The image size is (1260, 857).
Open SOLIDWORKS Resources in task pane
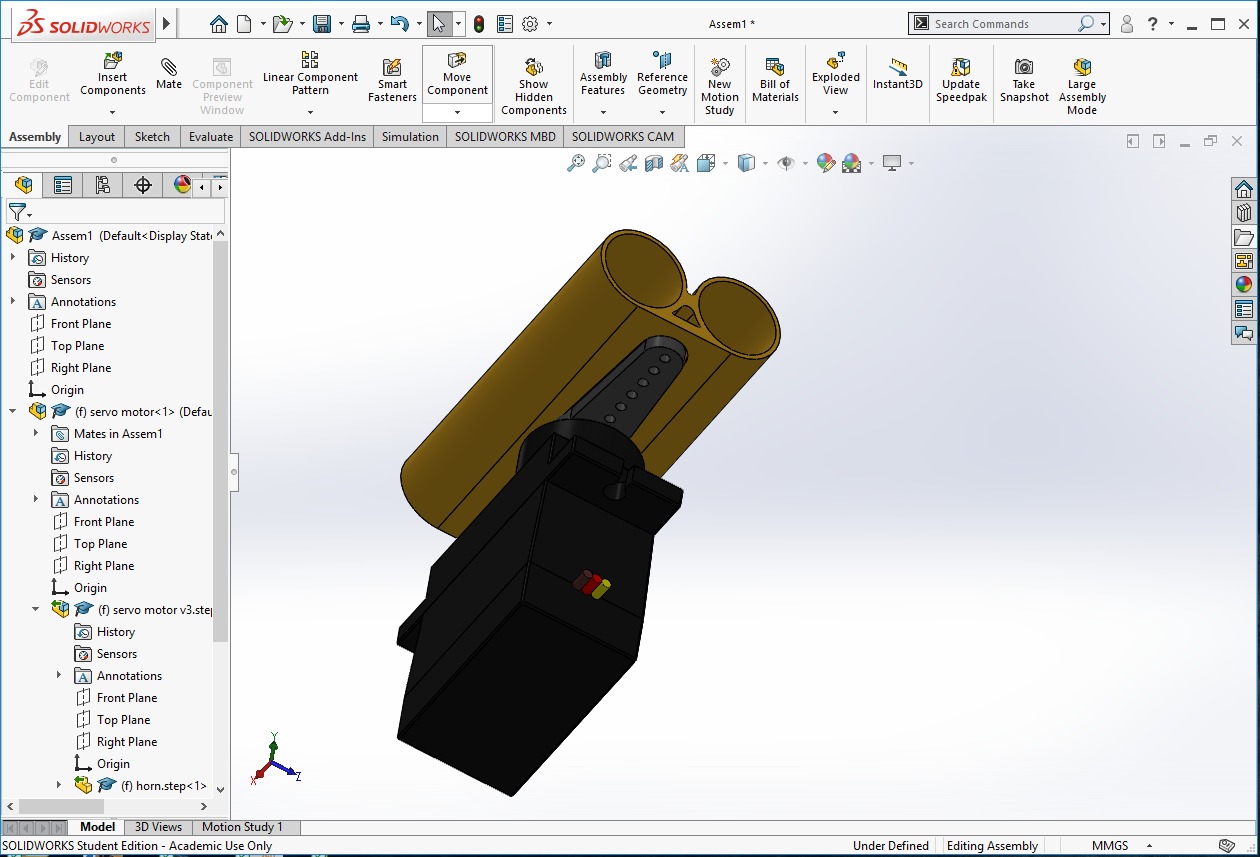tap(1244, 189)
